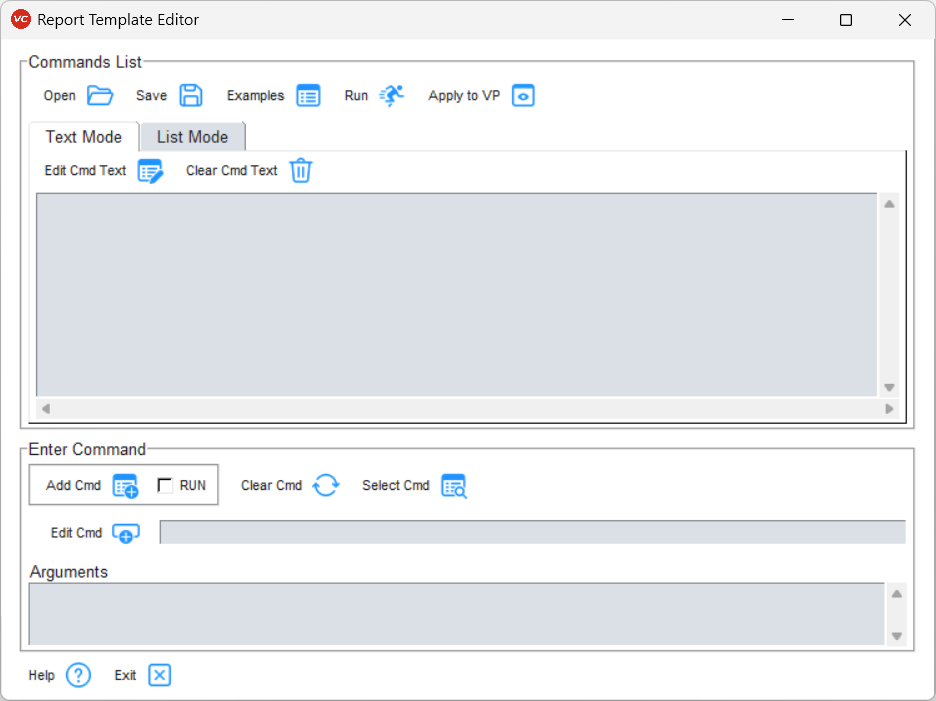Click the Clear Cmd Text trash icon
Image resolution: width=936 pixels, height=701 pixels.
pos(301,171)
